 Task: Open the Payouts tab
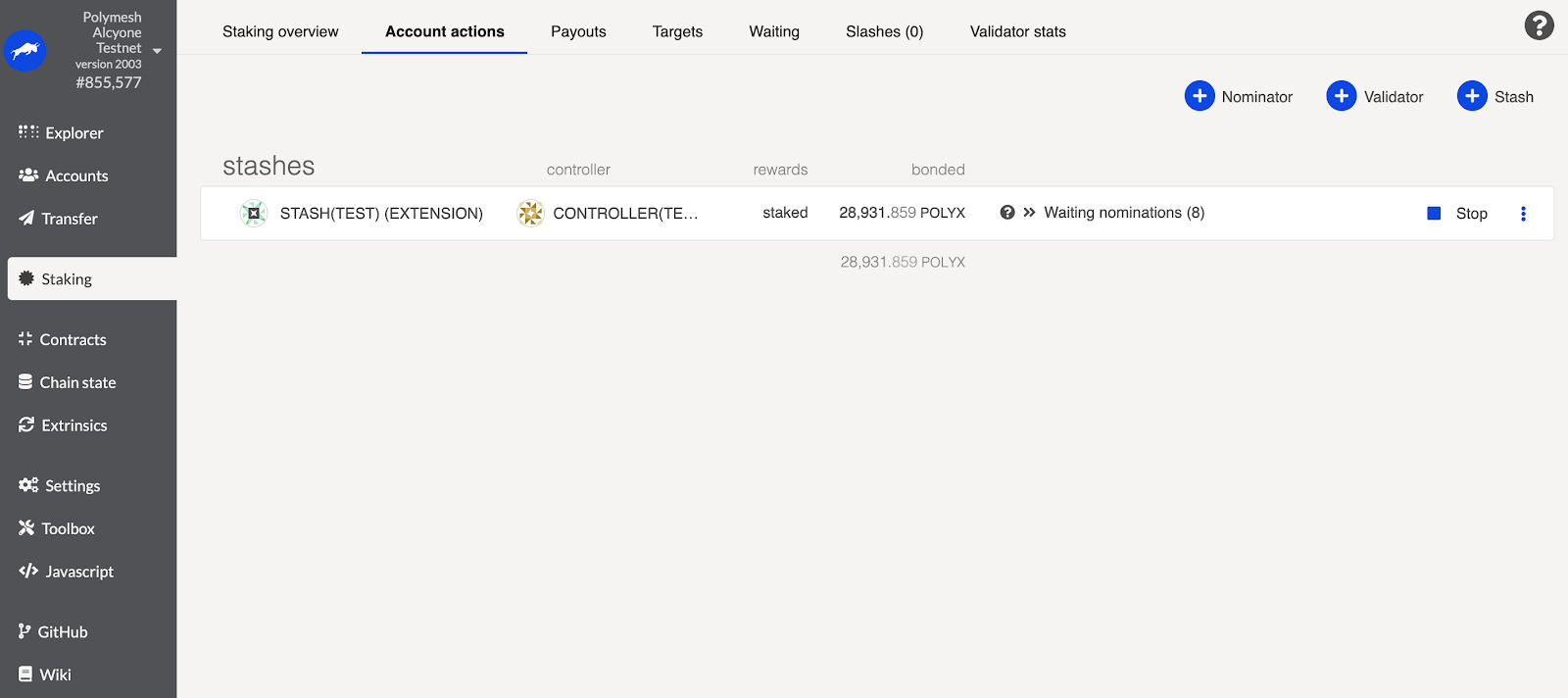578,31
